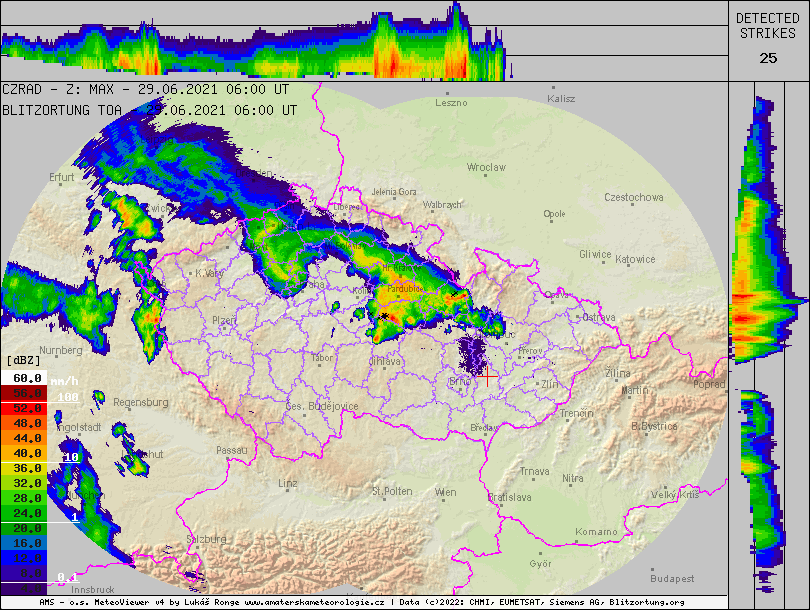Select the 48.0 dBZ orange-red swatch
This screenshot has width=810, height=610.
pos(24,423)
